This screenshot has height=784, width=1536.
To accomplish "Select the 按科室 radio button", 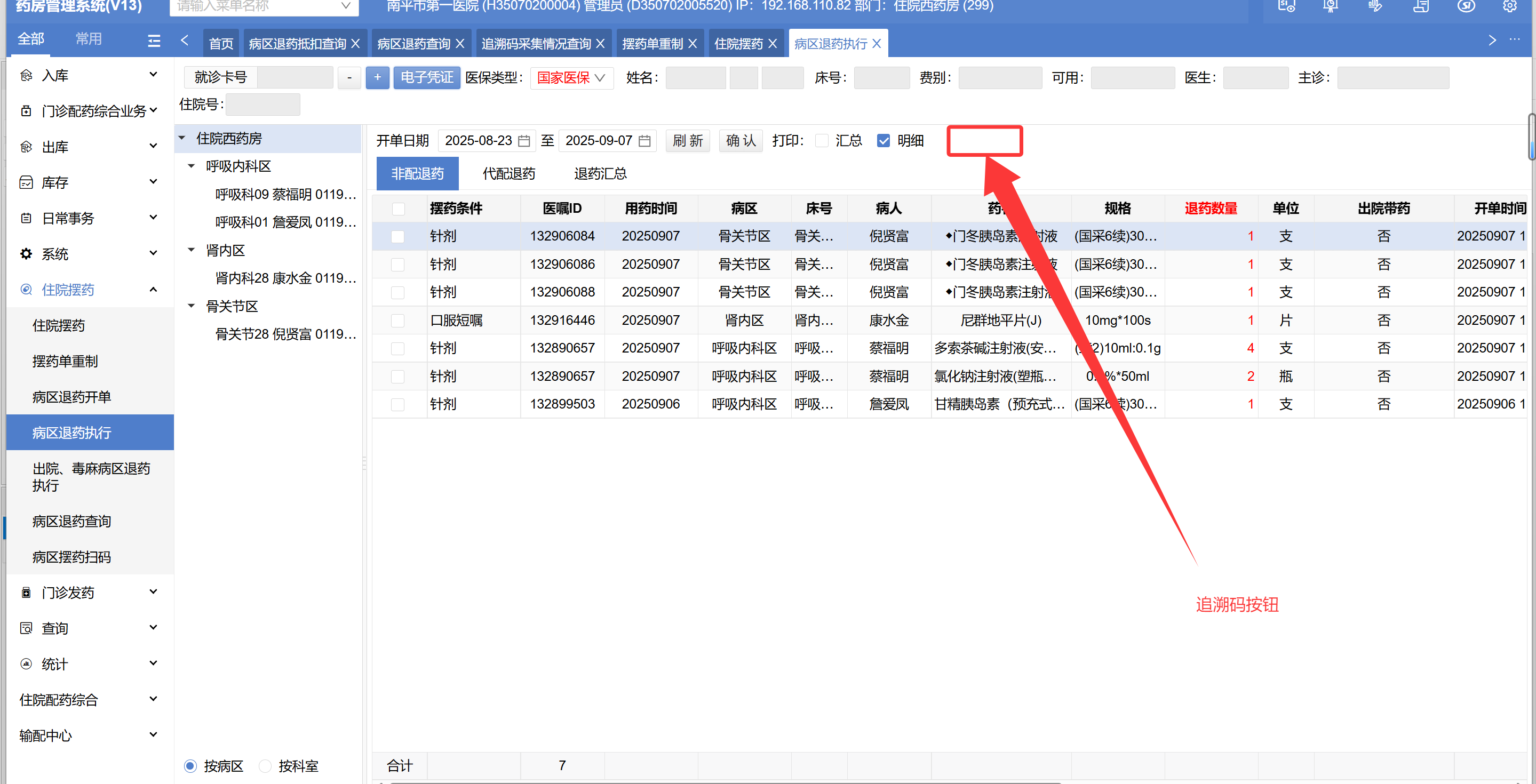I will 266,765.
